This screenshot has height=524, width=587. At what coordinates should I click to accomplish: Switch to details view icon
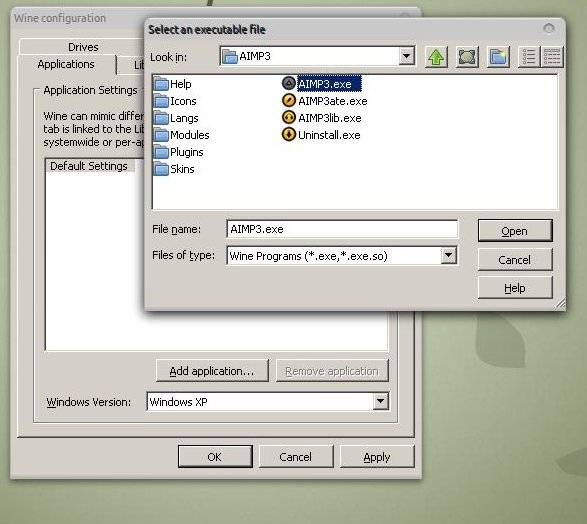pos(552,57)
